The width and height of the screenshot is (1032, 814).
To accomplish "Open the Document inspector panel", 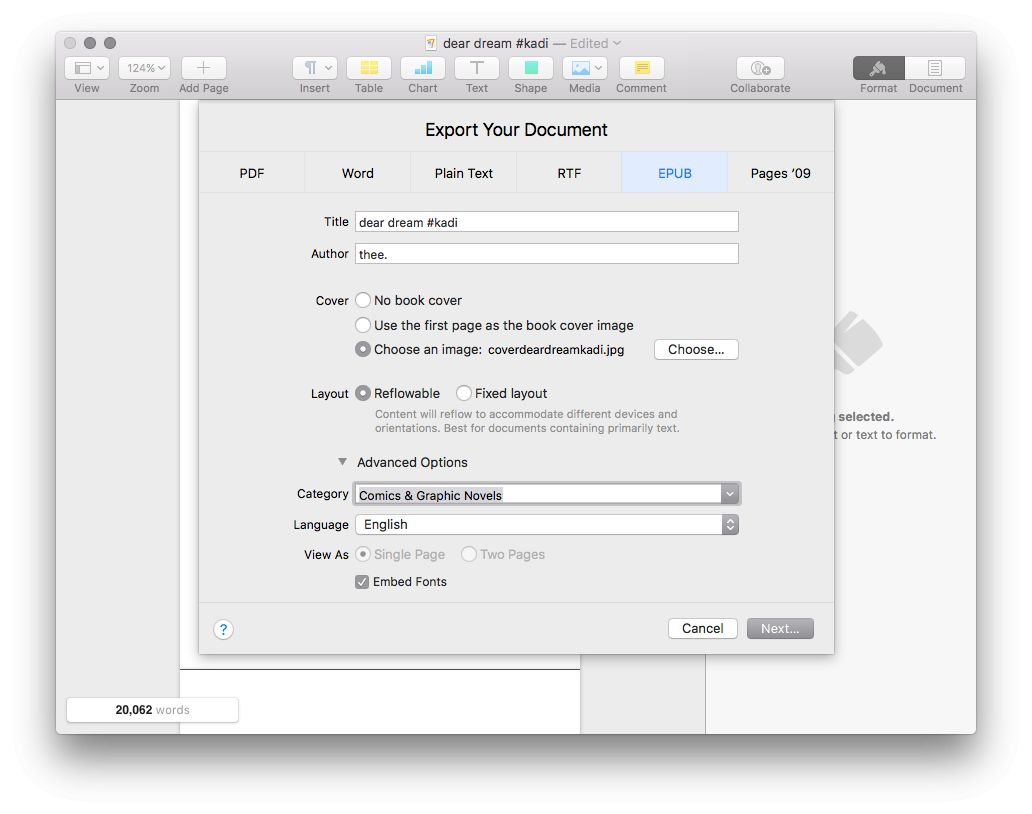I will [935, 68].
